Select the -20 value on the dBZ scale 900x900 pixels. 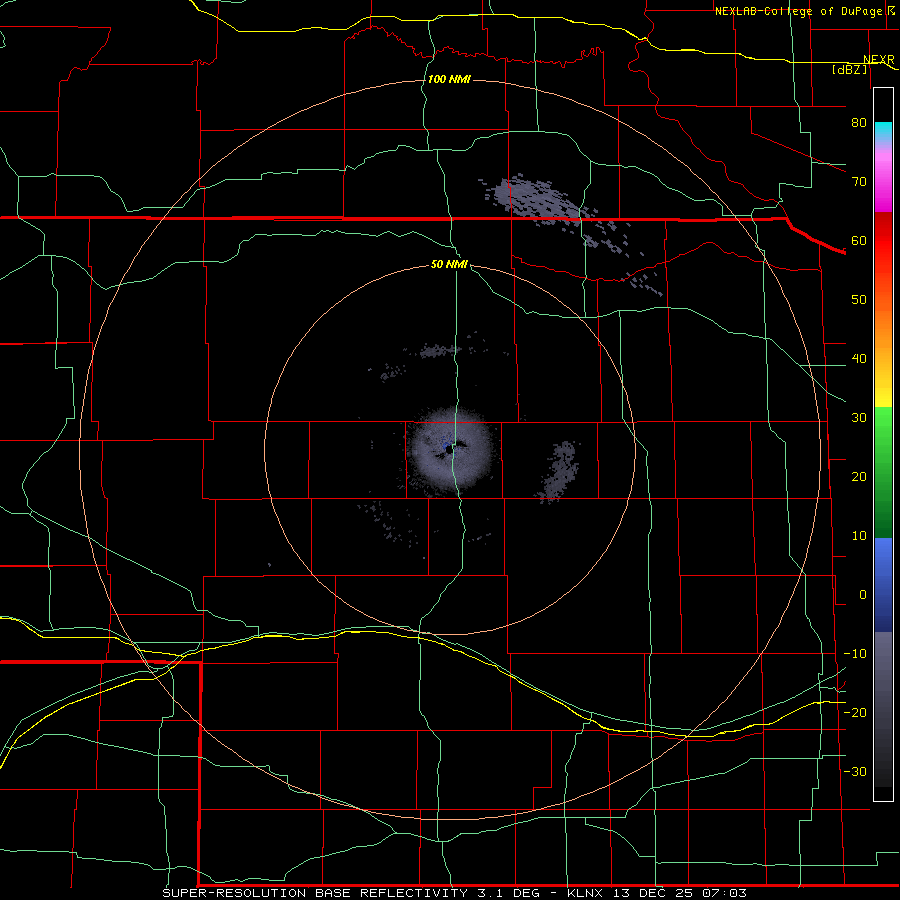(855, 712)
